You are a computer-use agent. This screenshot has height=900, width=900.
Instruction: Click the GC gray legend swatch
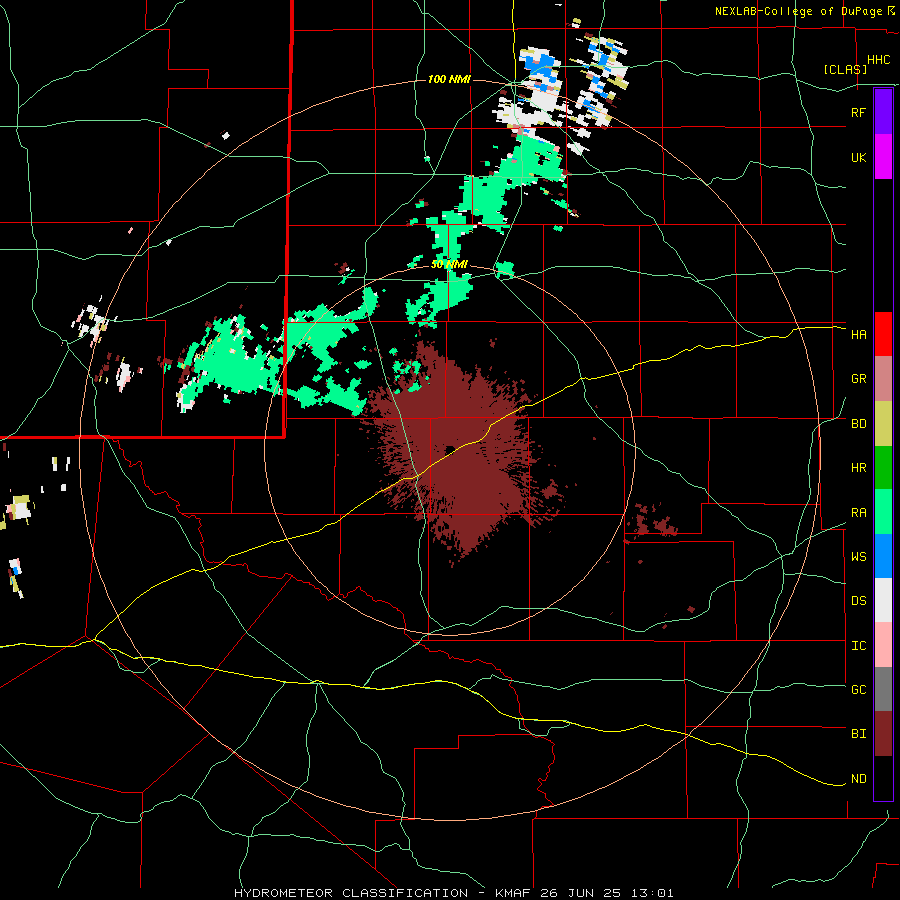pos(883,689)
